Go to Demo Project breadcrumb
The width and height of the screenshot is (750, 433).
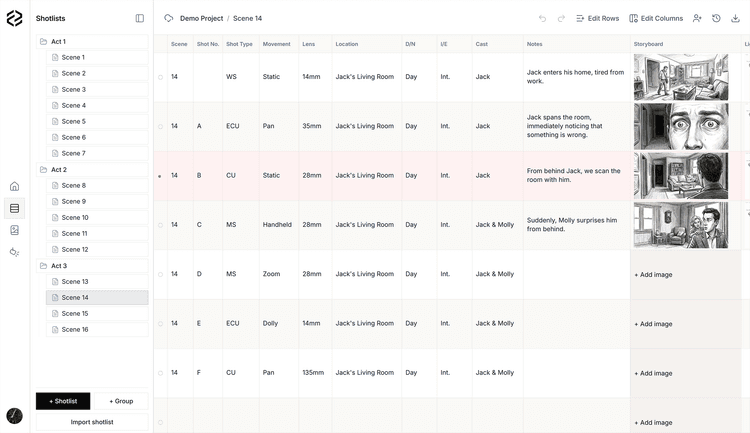click(201, 18)
